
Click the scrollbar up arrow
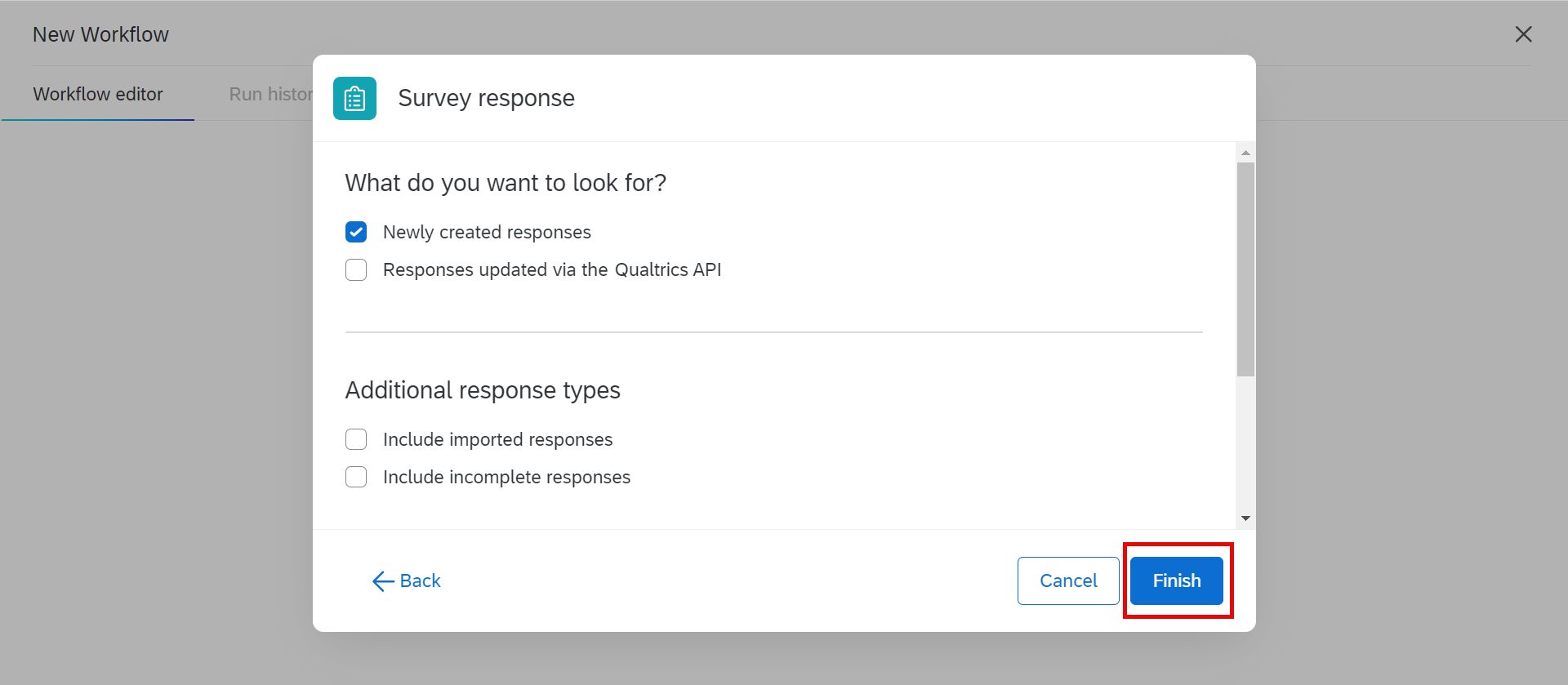(1245, 153)
